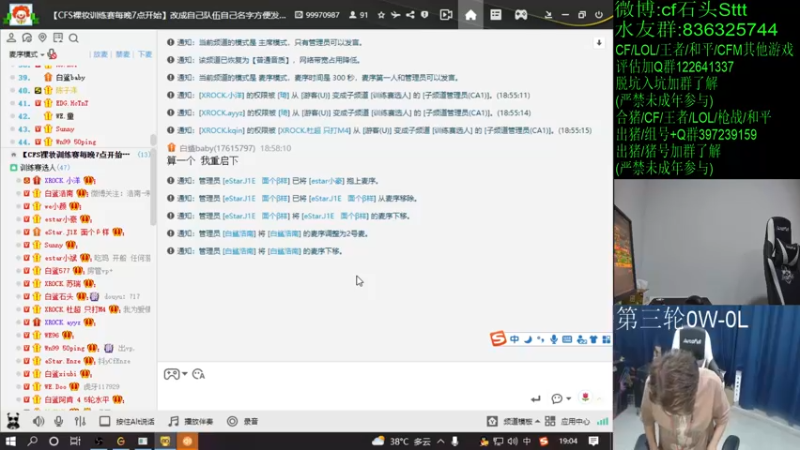Open the speech bubble dropdown near send
This screenshot has width=800, height=450.
tap(561, 398)
